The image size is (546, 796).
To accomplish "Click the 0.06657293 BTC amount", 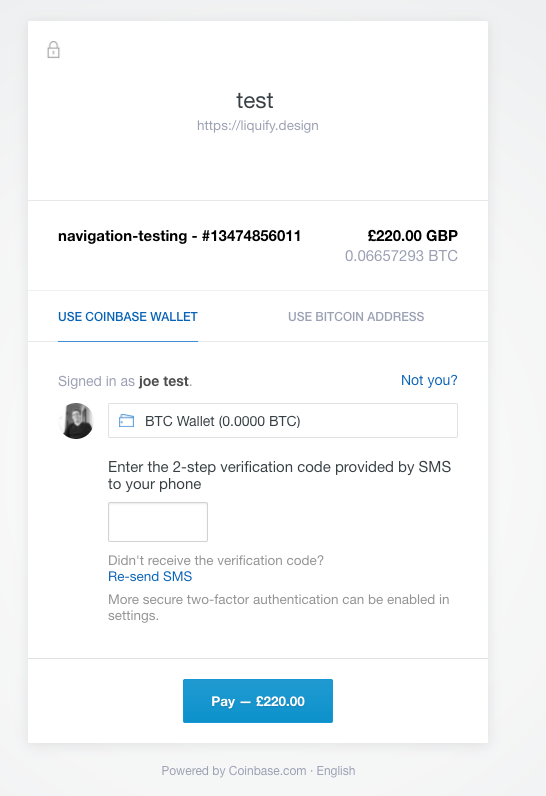I will 401,256.
